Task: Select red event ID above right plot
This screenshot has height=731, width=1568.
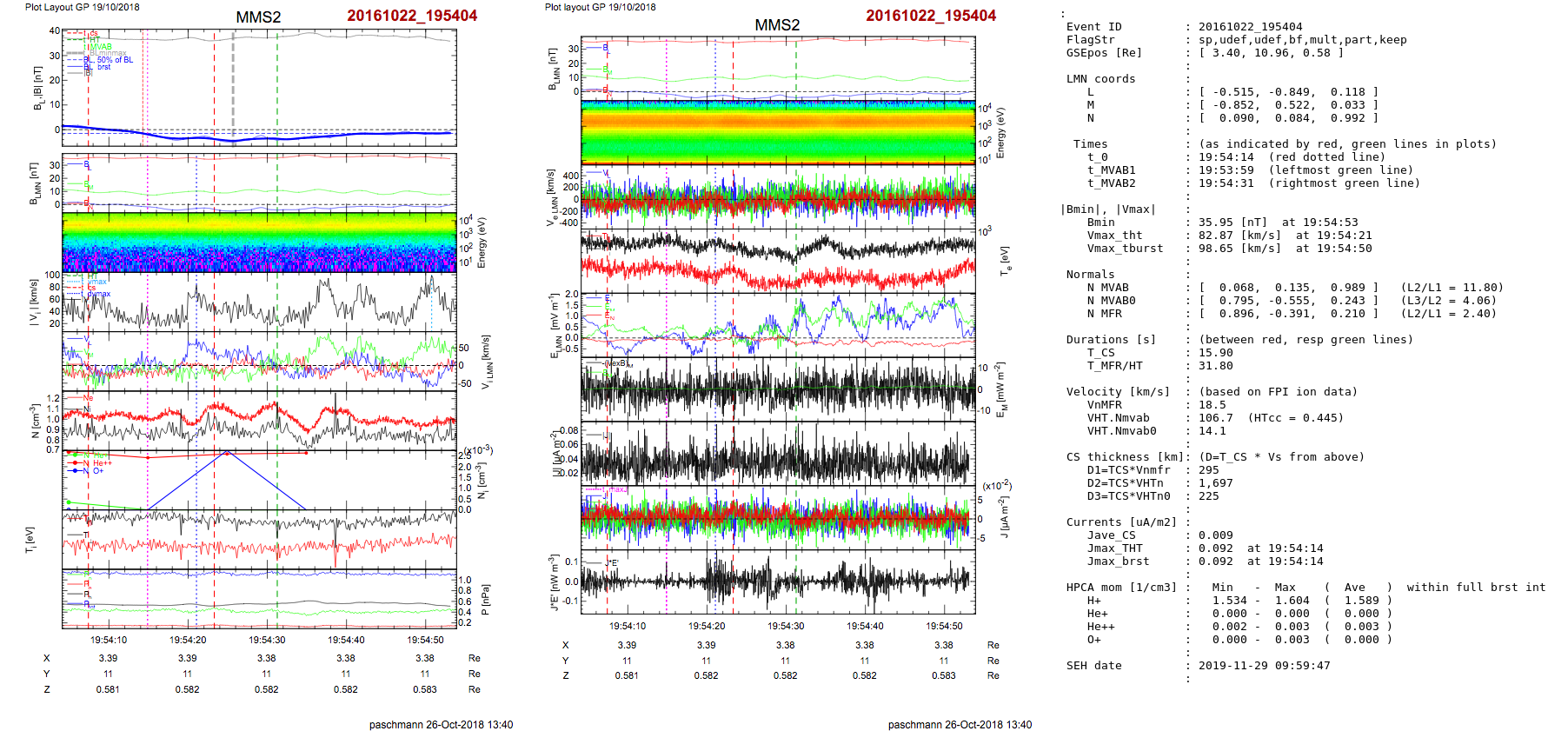Action: (931, 16)
